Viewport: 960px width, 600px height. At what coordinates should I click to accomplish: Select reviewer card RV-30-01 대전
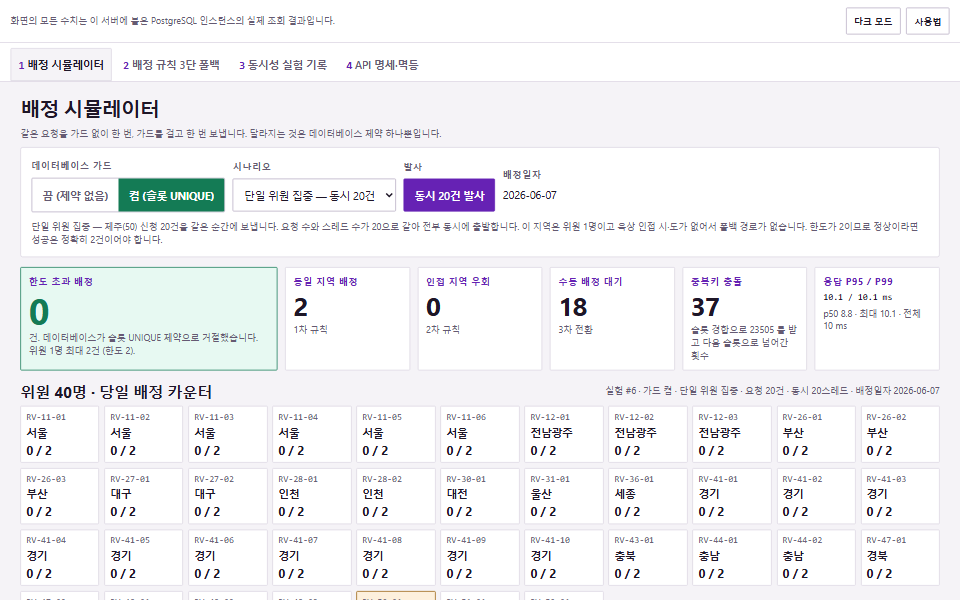[479, 496]
